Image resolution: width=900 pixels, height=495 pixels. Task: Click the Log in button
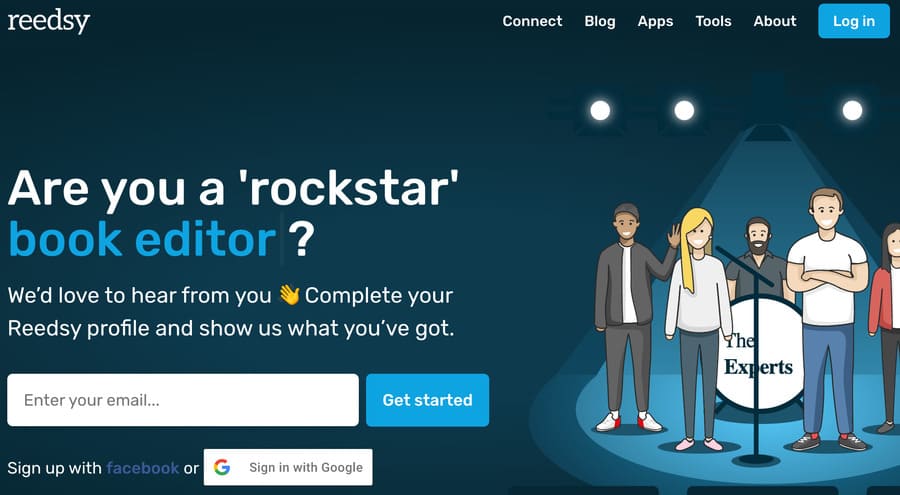[854, 21]
